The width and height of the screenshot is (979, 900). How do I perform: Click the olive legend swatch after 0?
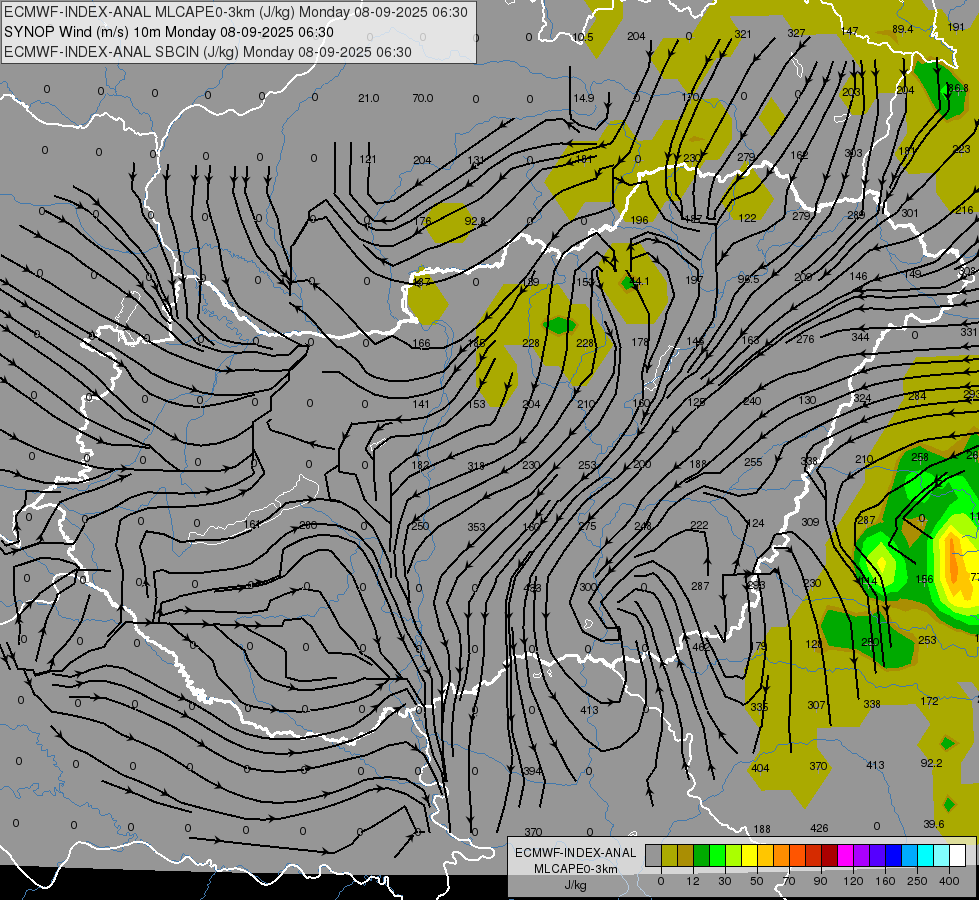[669, 855]
